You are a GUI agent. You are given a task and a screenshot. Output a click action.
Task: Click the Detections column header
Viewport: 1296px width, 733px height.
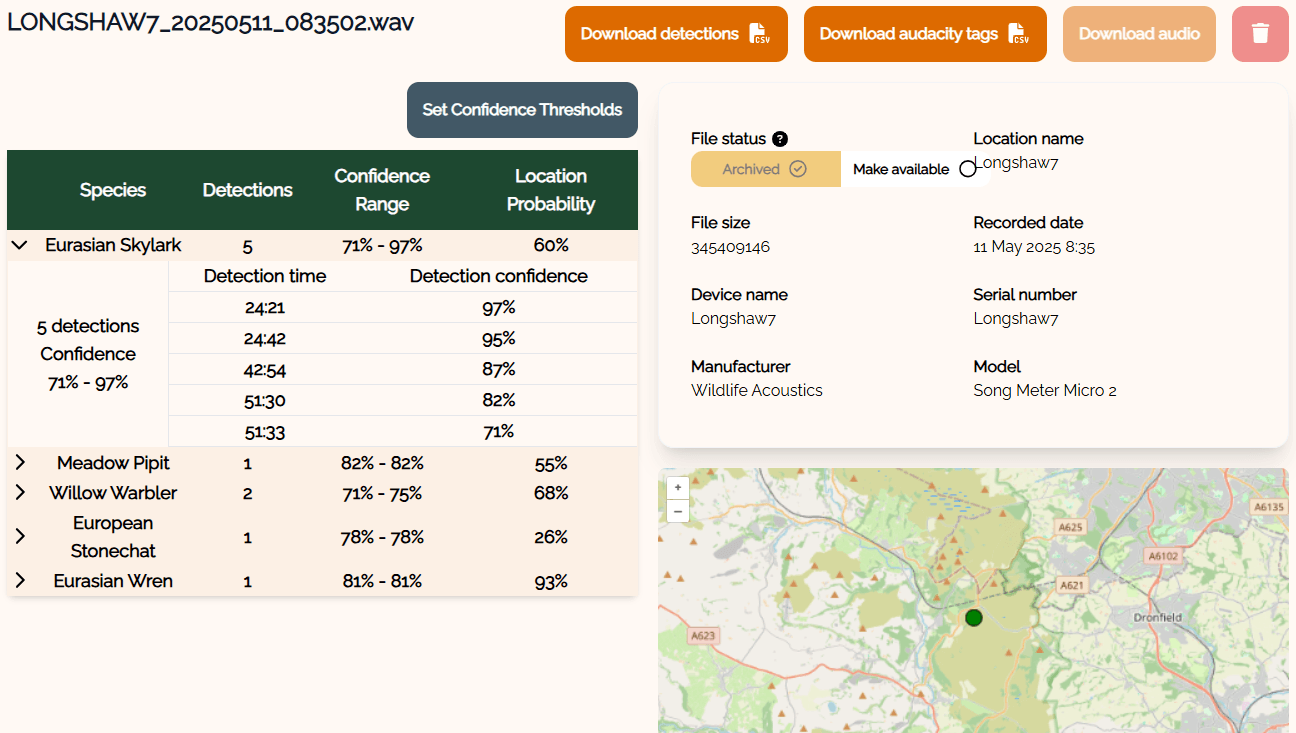pos(247,190)
